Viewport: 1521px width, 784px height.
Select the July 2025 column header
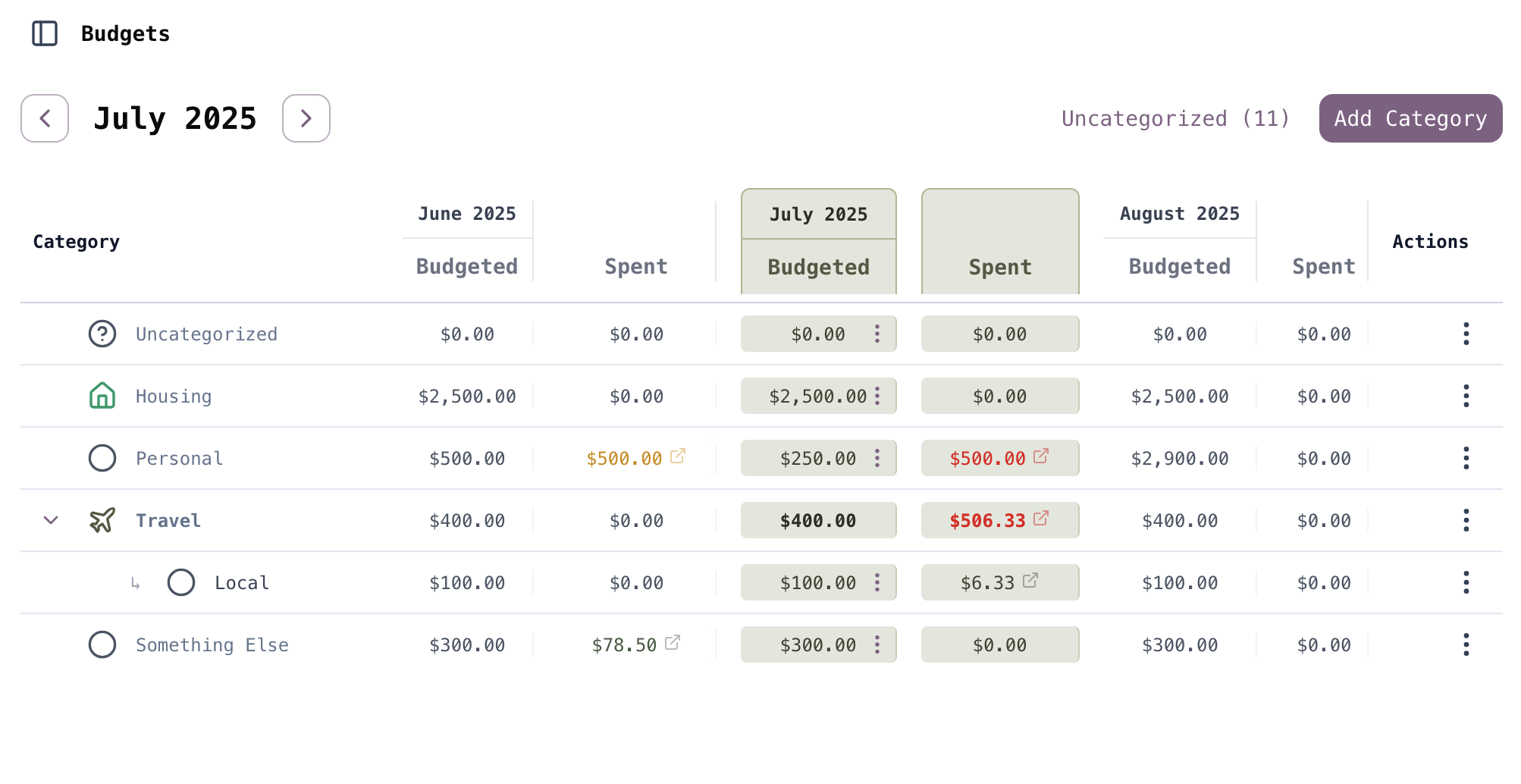818,215
